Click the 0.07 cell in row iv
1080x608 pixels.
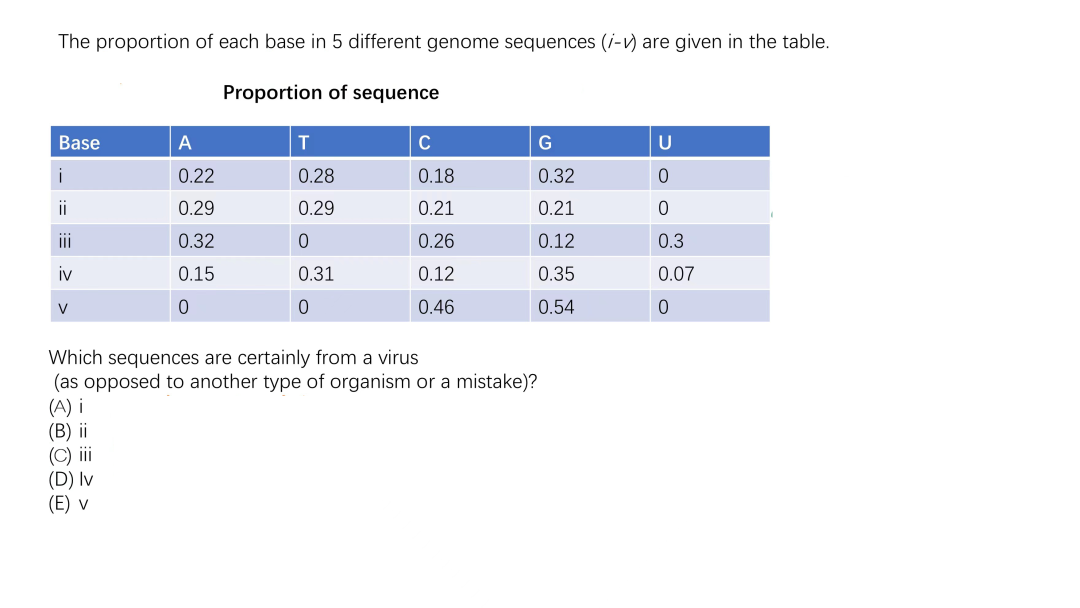pos(709,274)
